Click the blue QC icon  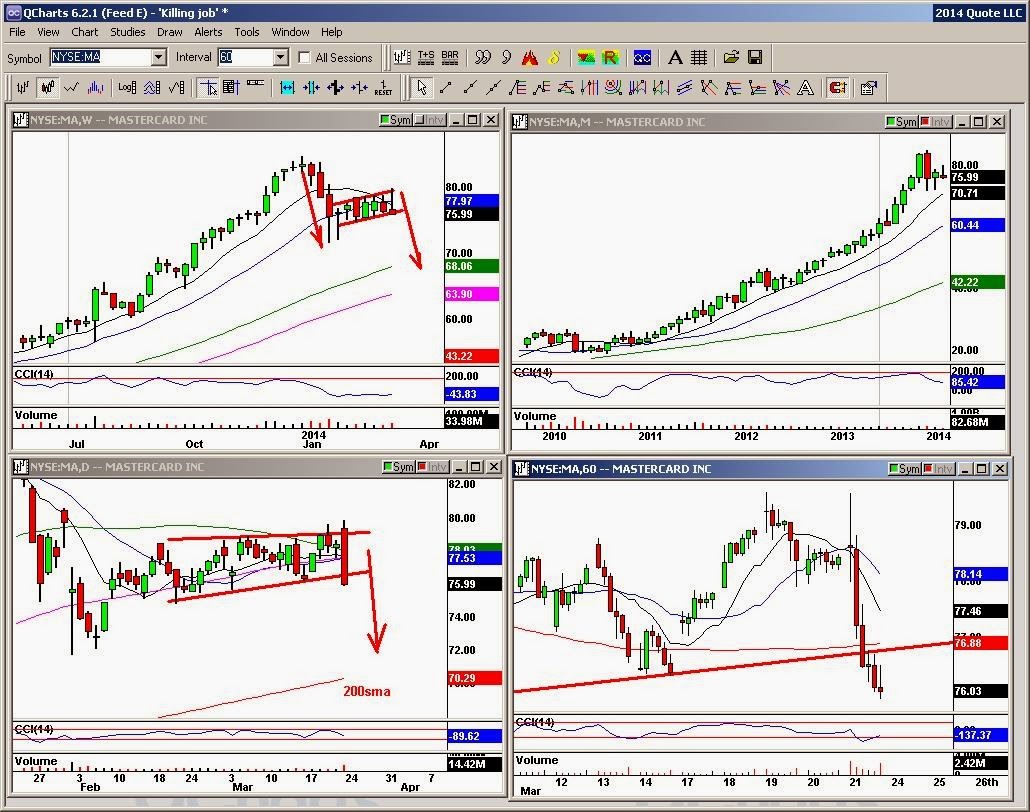point(642,58)
